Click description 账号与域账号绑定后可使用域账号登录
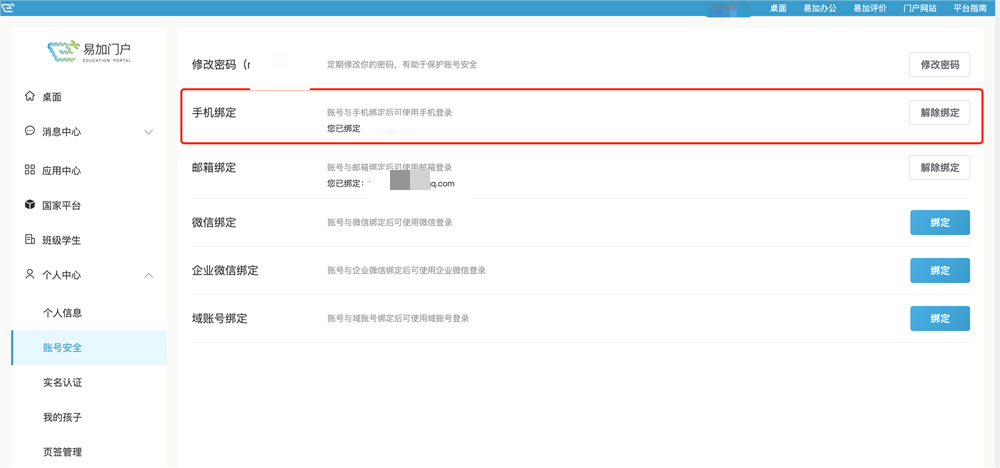 point(398,318)
